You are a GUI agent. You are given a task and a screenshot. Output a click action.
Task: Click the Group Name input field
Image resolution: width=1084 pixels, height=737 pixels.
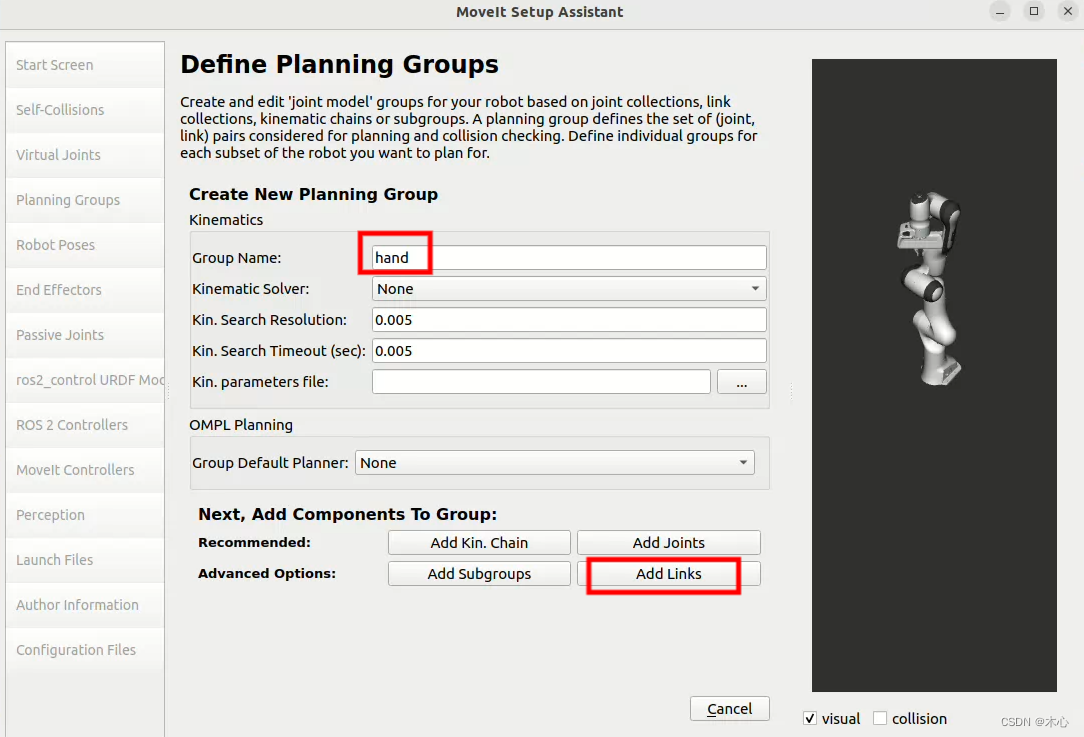pos(569,257)
